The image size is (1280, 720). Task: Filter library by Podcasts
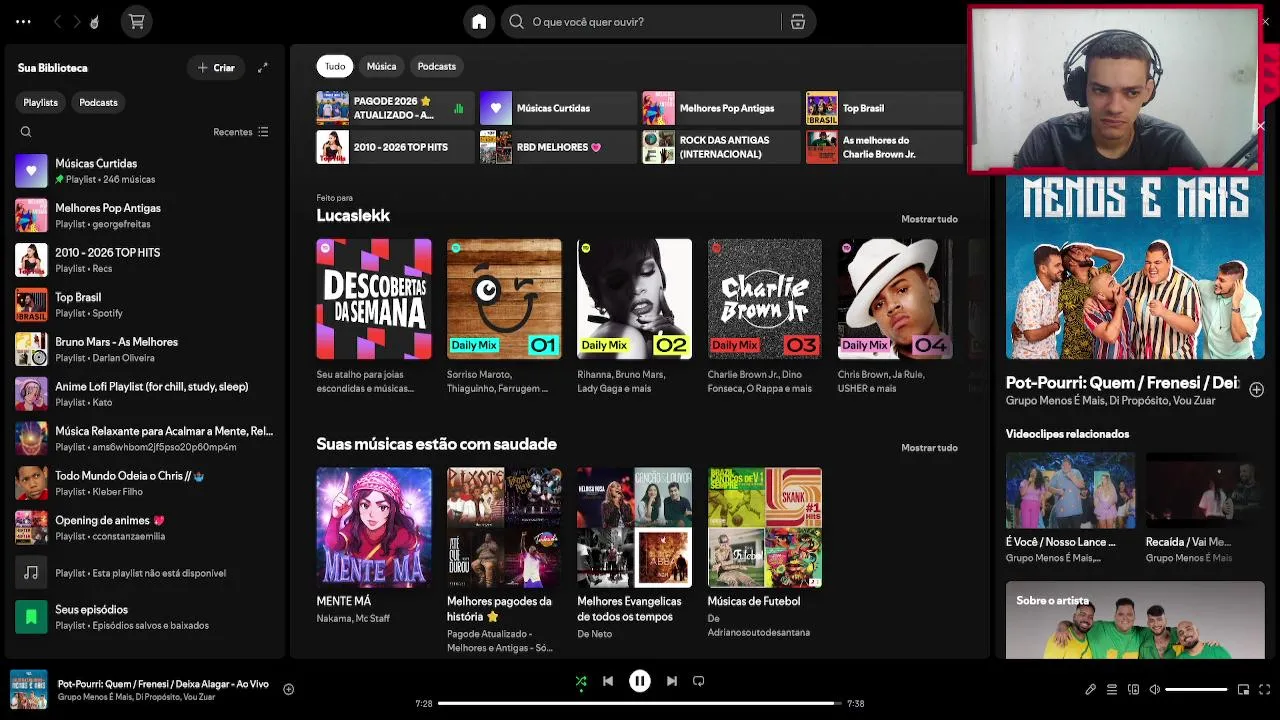(98, 102)
